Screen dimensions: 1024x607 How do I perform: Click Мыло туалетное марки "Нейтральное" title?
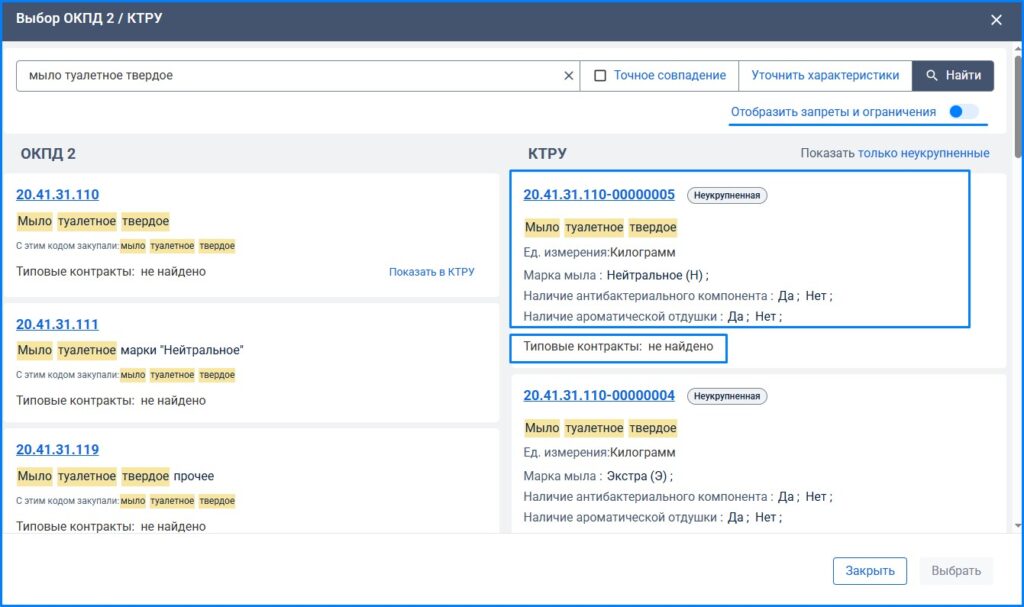(x=130, y=350)
